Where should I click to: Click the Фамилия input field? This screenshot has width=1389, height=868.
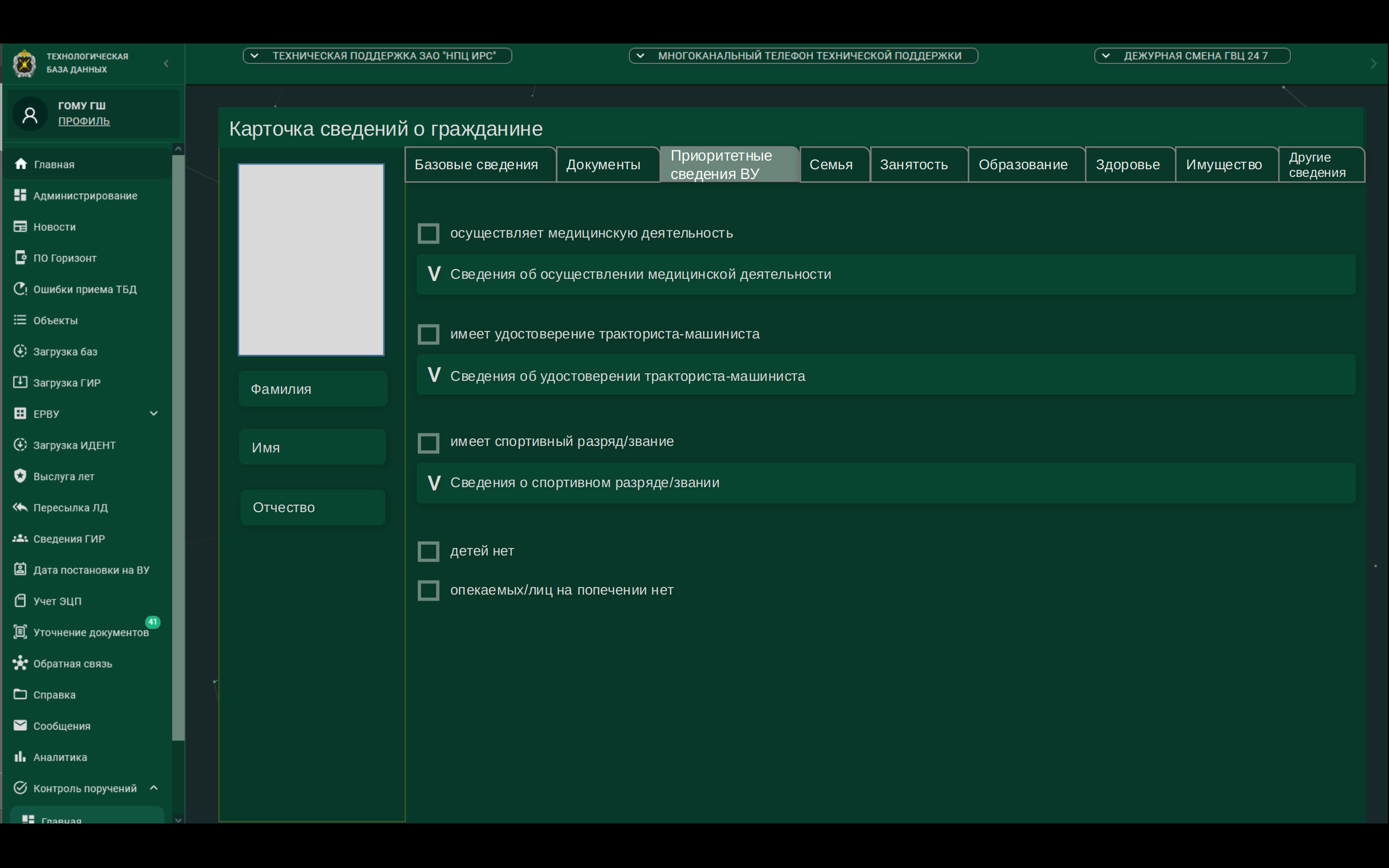click(x=313, y=388)
